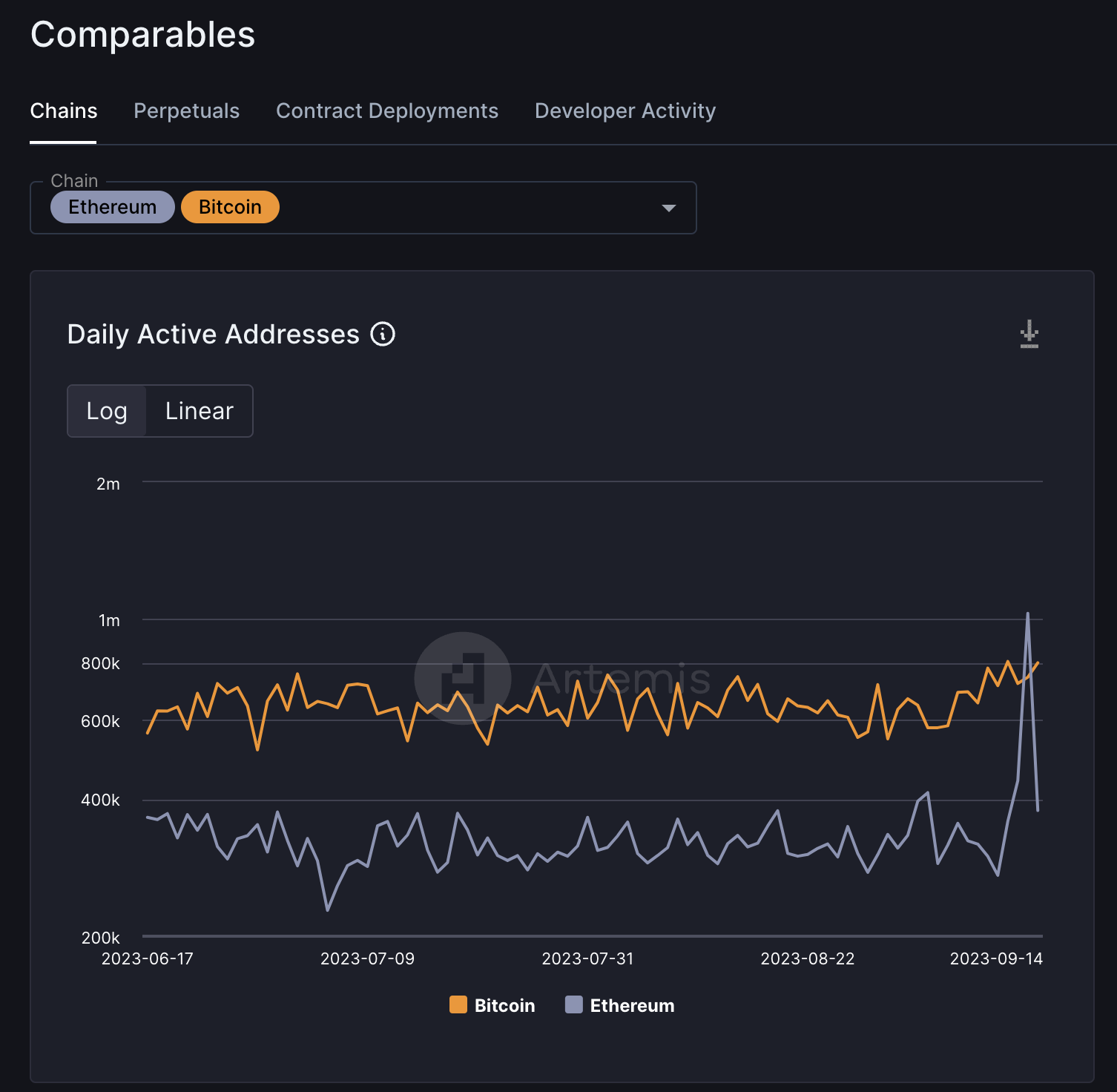Screen dimensions: 1117x1092
Task: Download the Daily Active Addresses chart data
Action: tap(1029, 335)
